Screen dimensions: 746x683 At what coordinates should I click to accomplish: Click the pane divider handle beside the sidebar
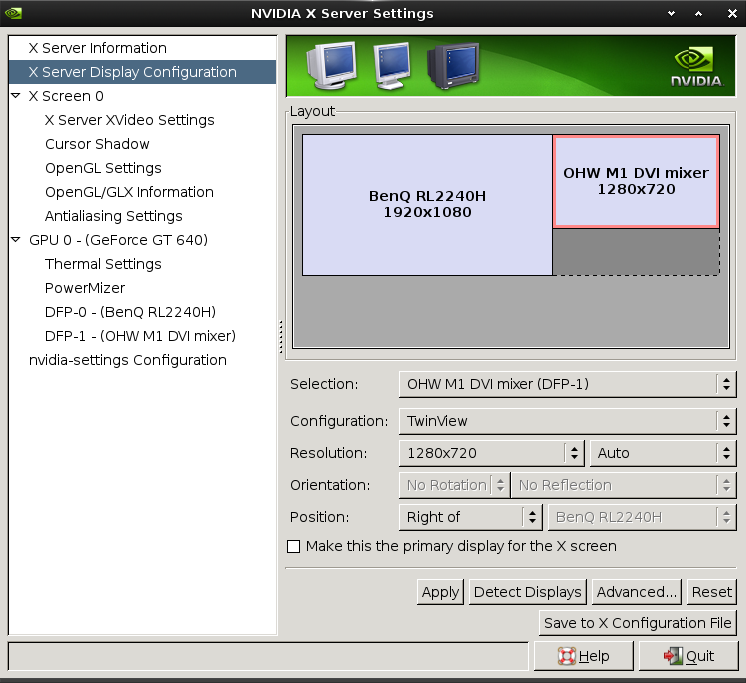(281, 337)
